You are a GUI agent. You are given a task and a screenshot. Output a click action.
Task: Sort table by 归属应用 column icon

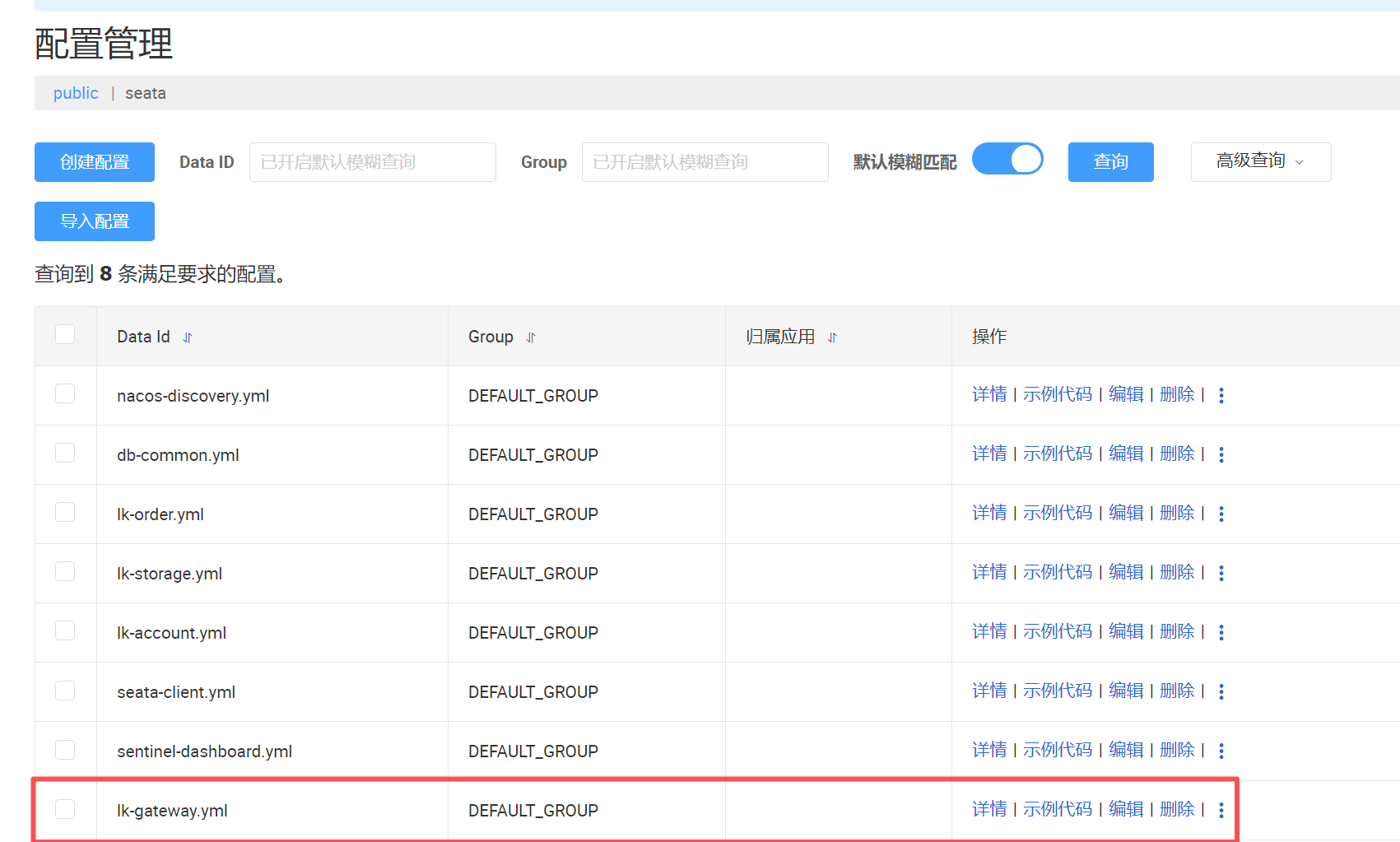832,337
